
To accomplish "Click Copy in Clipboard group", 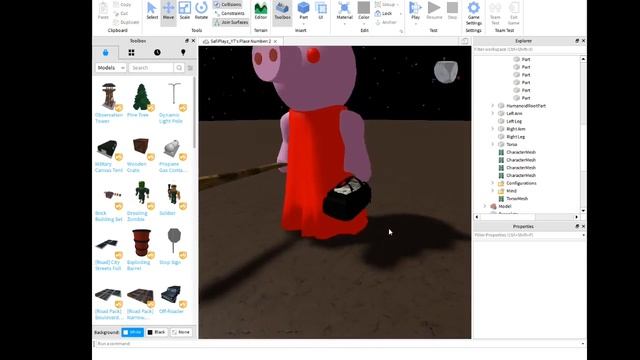I will pyautogui.click(x=122, y=4).
